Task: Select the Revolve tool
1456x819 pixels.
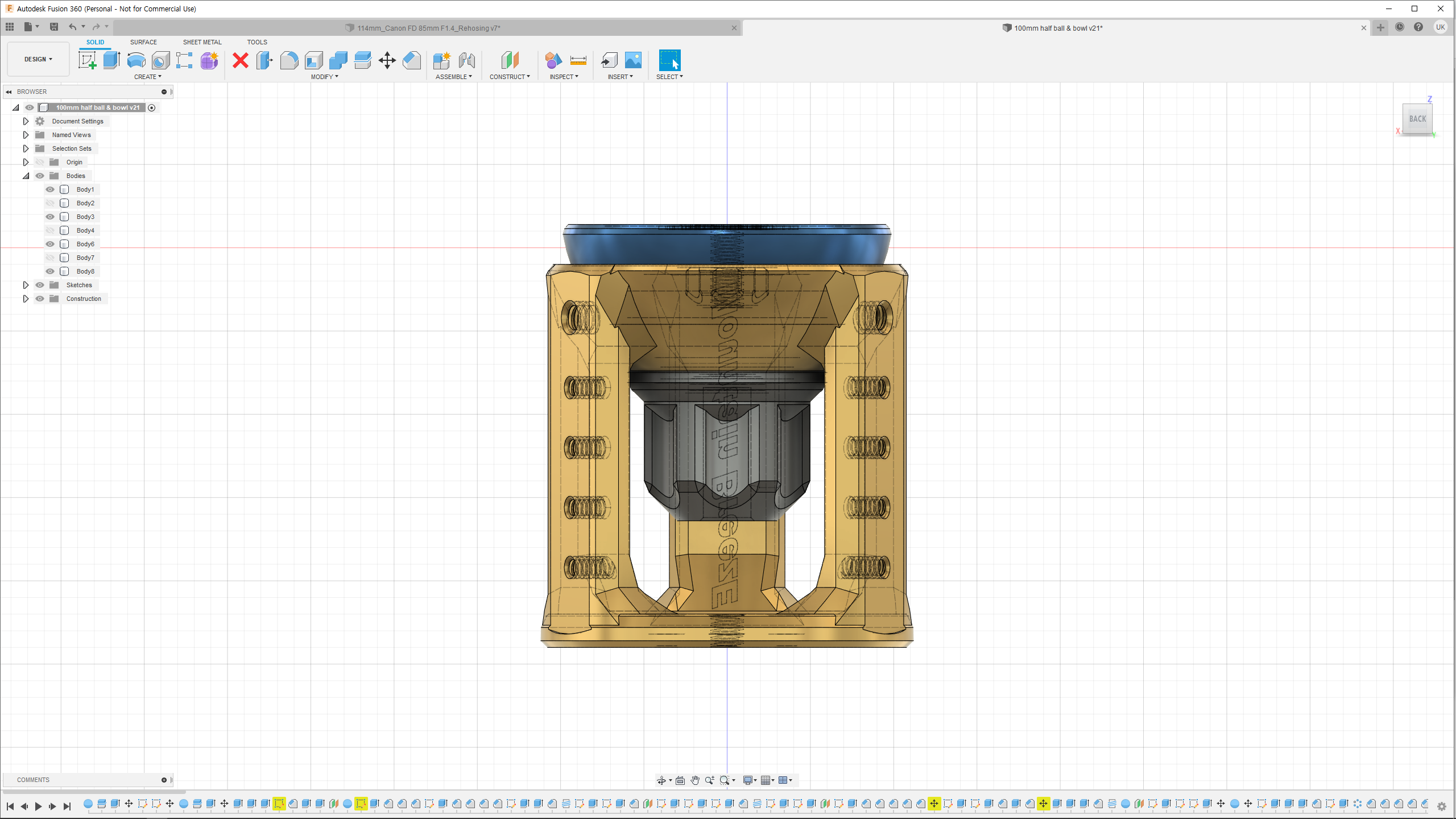Action: (136, 60)
